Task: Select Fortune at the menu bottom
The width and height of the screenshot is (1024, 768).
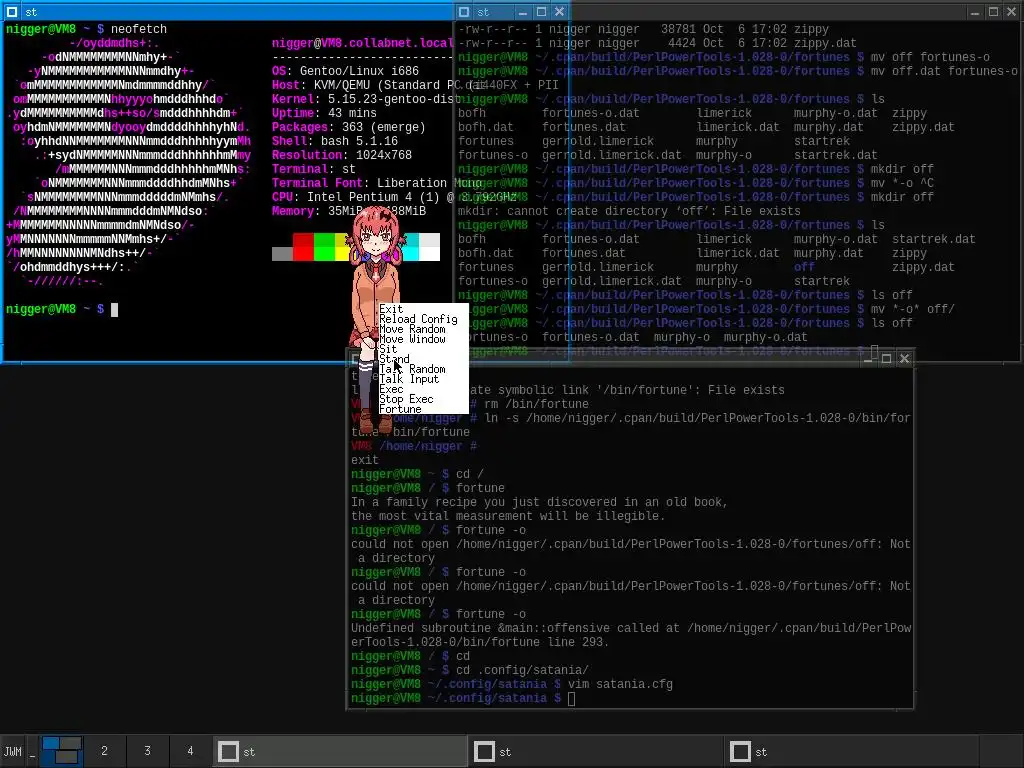Action: point(400,409)
